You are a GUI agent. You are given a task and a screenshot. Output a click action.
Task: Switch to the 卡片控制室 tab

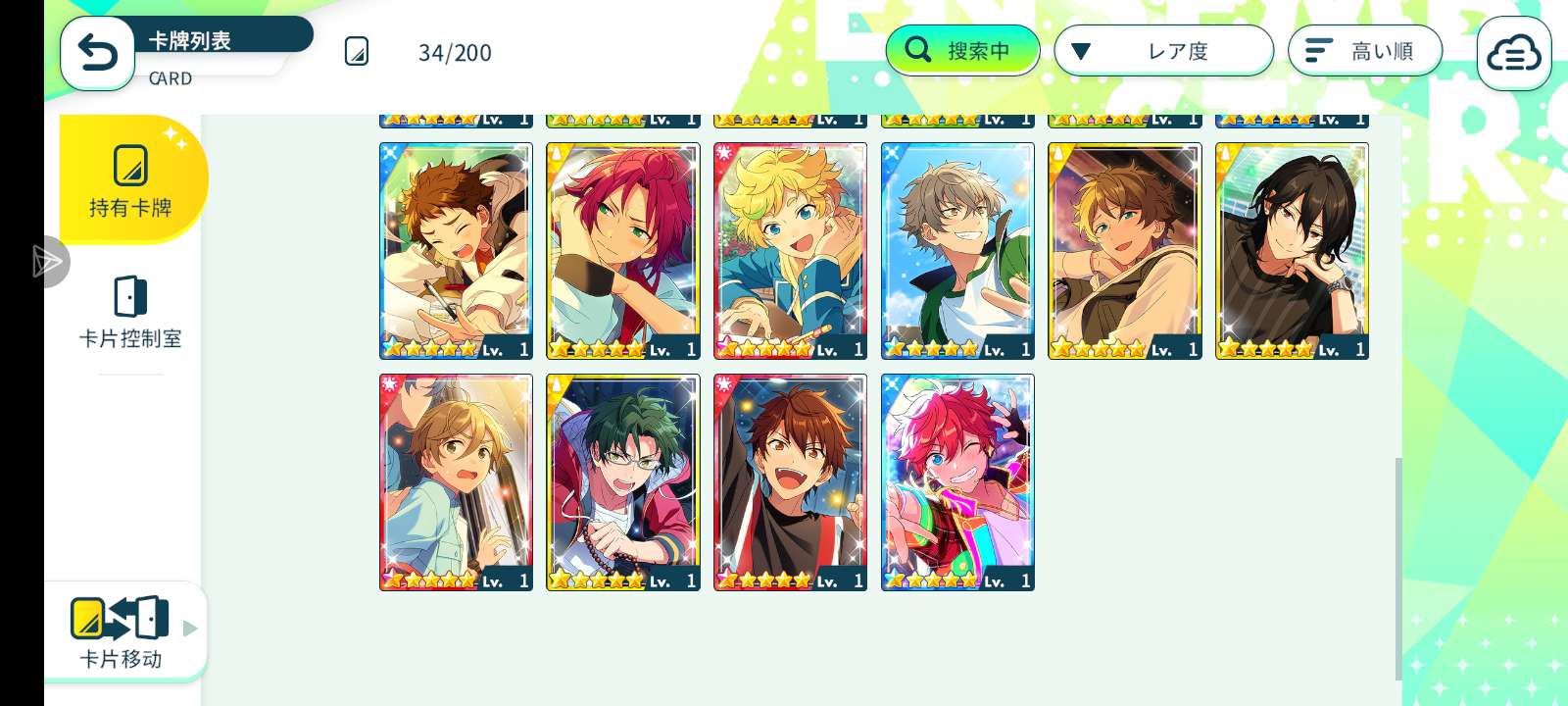click(x=130, y=313)
